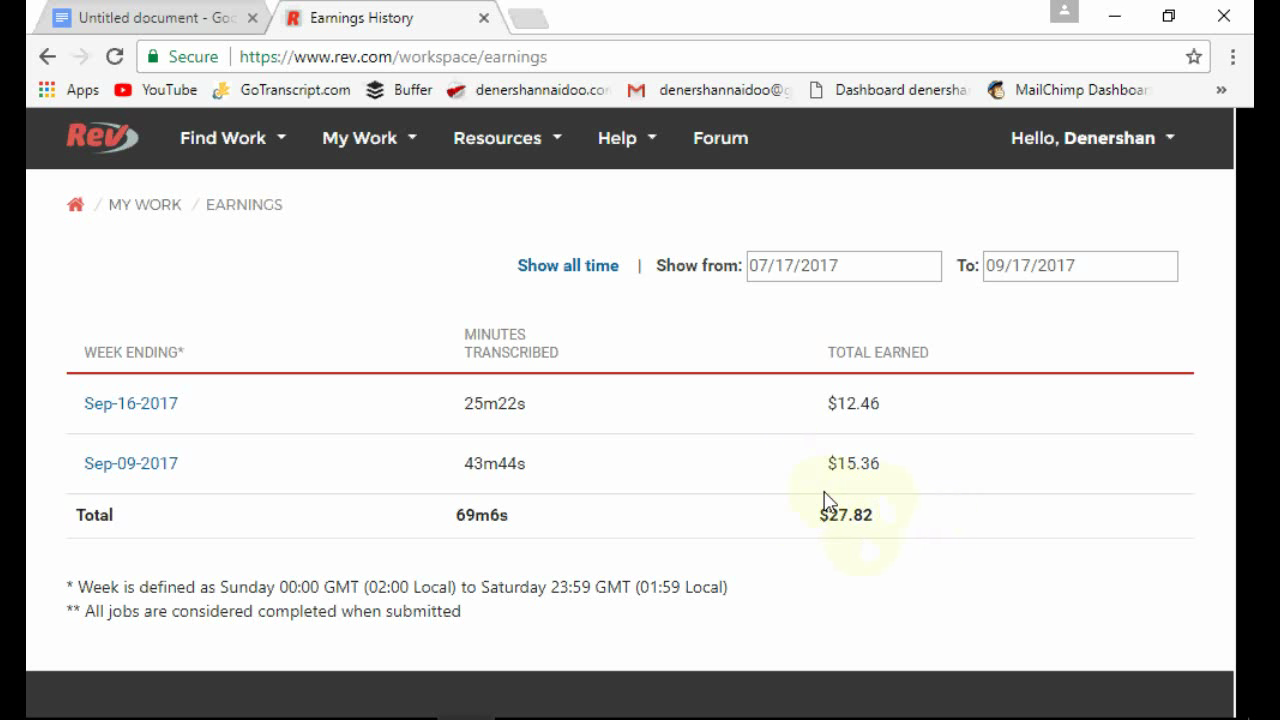Open Hello, Denershan account dropdown
1280x720 pixels.
[x=1092, y=138]
